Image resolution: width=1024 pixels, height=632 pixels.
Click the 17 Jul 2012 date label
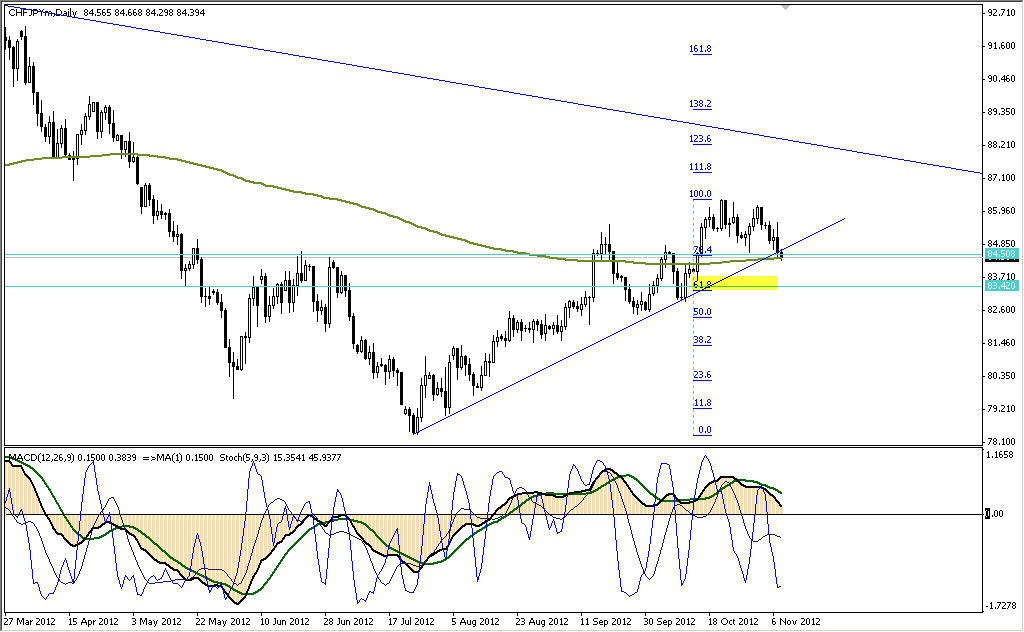click(411, 622)
